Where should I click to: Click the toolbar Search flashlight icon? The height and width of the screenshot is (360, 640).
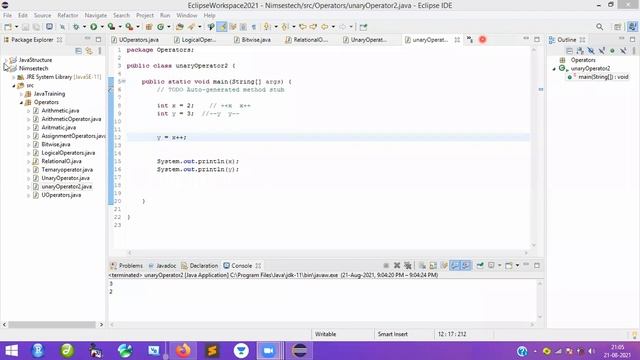pyautogui.click(x=191, y=27)
